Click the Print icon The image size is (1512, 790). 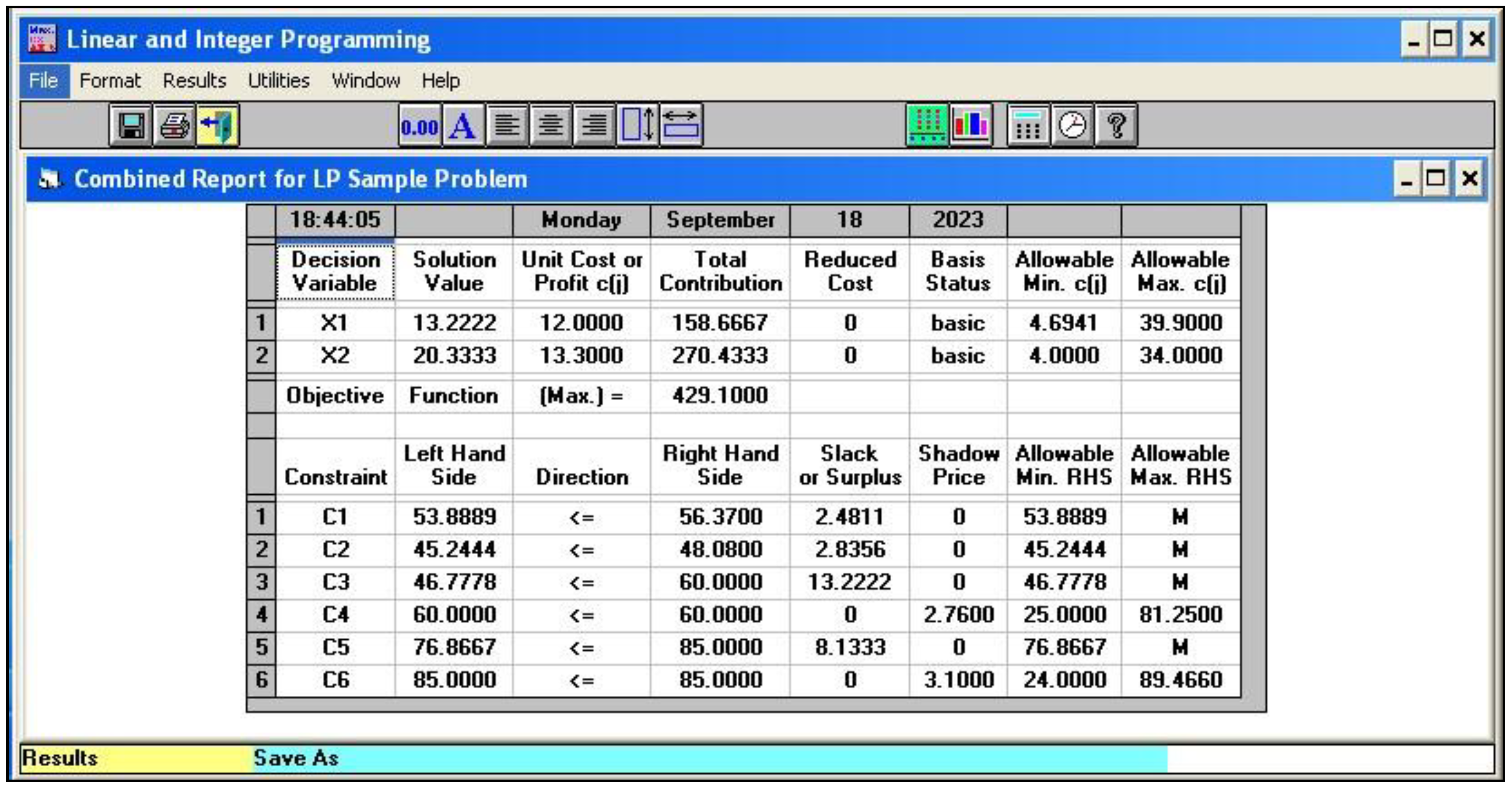pos(174,126)
